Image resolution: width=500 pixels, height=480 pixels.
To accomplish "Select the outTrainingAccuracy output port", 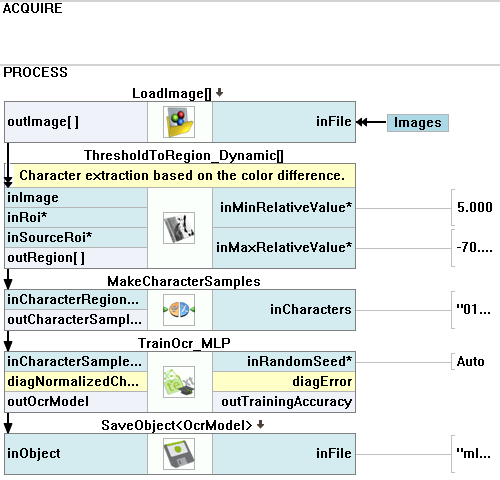I will [x=284, y=402].
